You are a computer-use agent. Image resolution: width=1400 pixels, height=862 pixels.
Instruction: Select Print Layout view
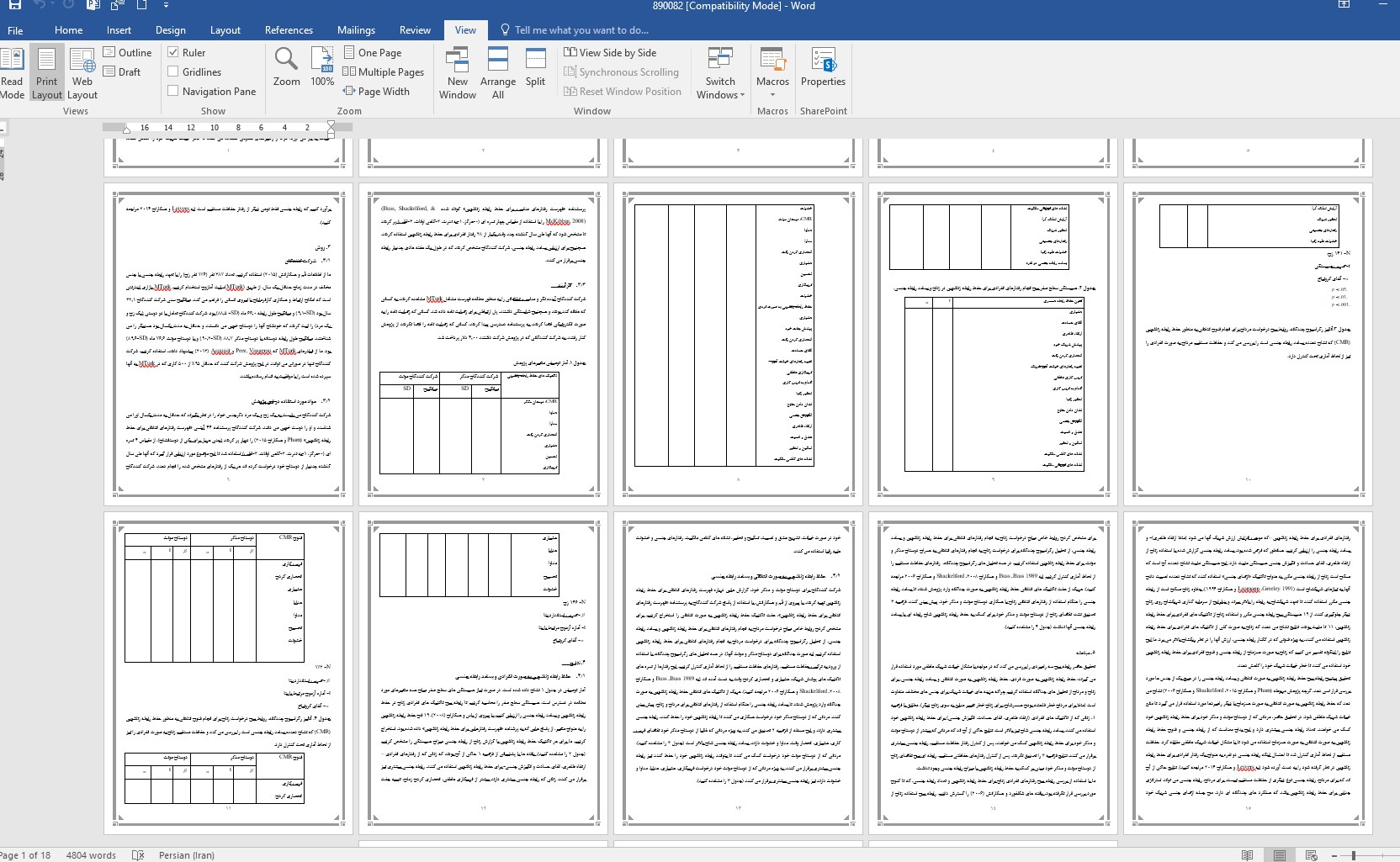pyautogui.click(x=47, y=73)
